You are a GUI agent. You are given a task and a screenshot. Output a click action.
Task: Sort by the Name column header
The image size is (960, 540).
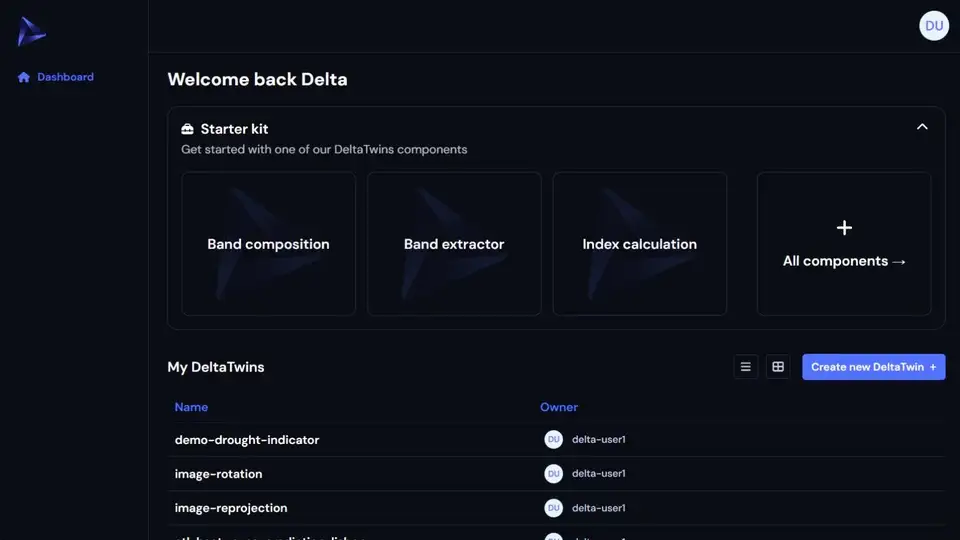point(191,407)
